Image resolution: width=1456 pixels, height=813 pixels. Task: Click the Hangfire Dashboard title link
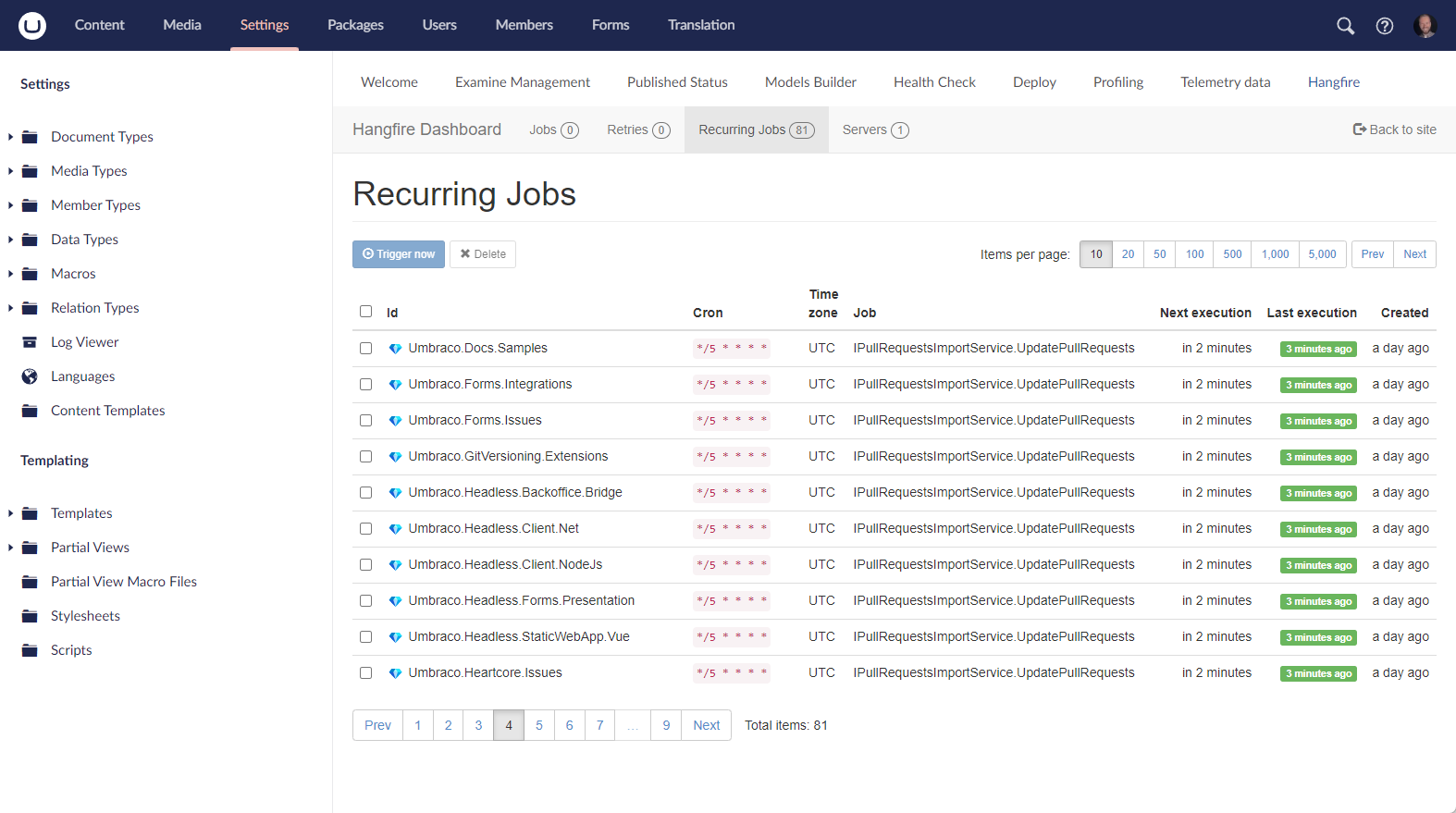426,129
